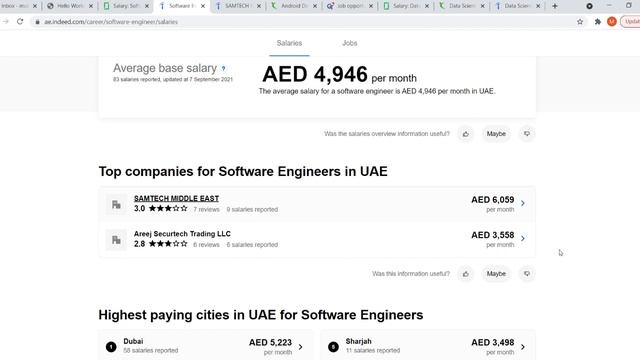The width and height of the screenshot is (640, 360).
Task: Focus the address bar URL
Action: tap(111, 22)
